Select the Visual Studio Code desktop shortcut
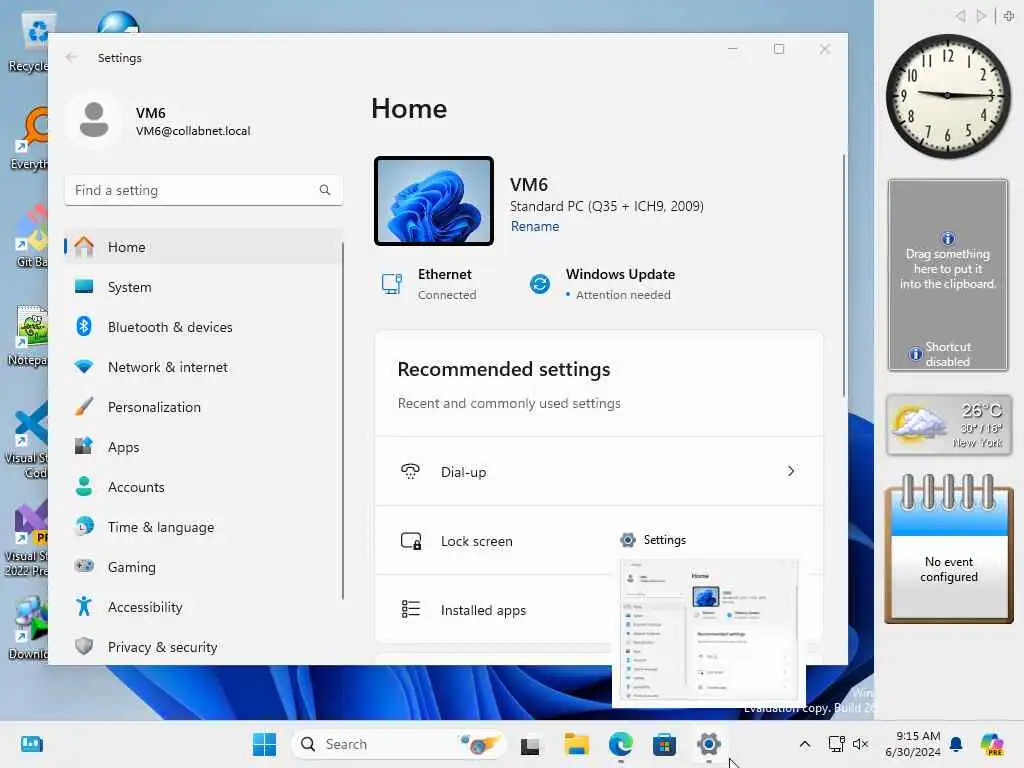Screen dimensions: 1024x768 click(x=29, y=441)
